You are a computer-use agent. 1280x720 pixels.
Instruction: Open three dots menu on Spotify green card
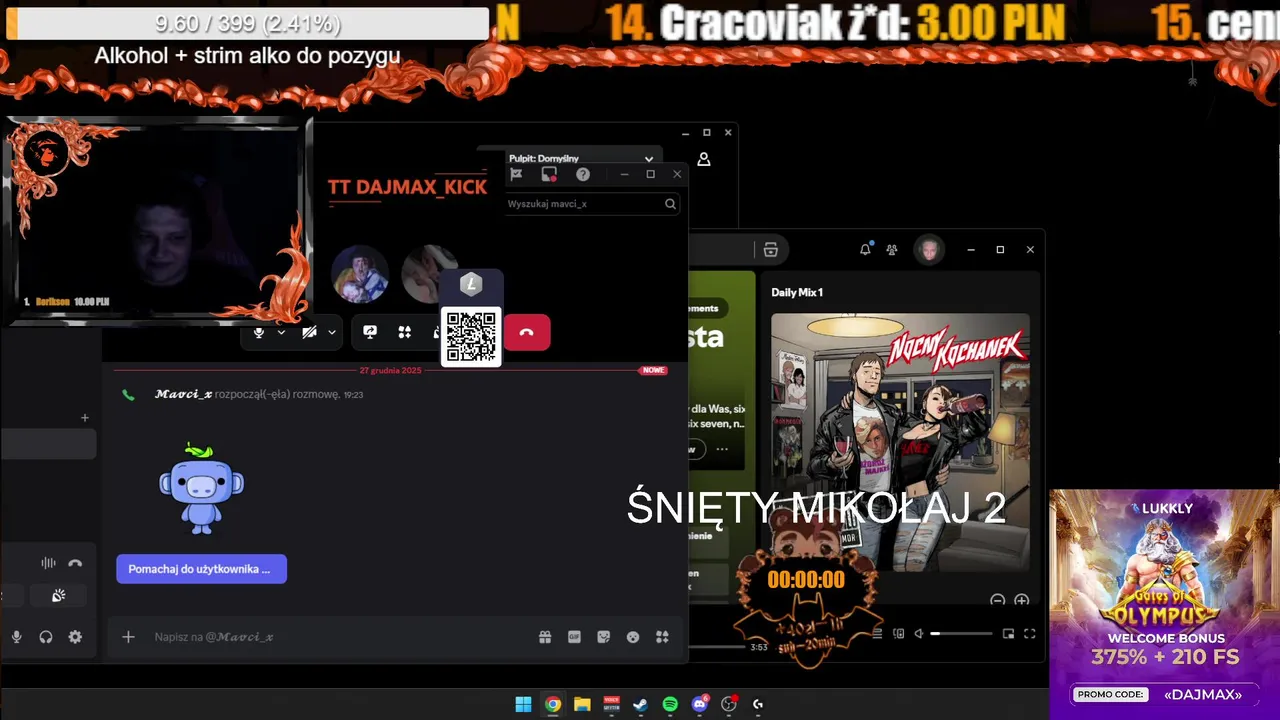click(722, 449)
